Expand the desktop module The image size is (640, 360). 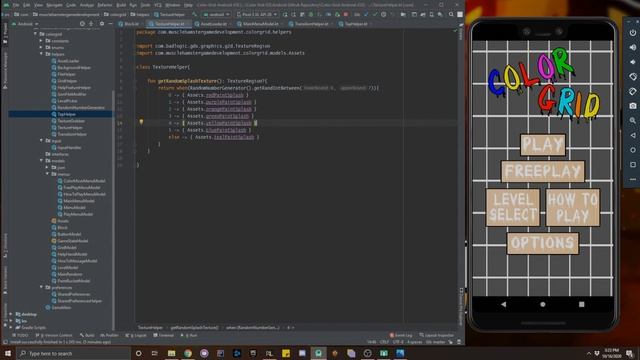pyautogui.click(x=11, y=314)
